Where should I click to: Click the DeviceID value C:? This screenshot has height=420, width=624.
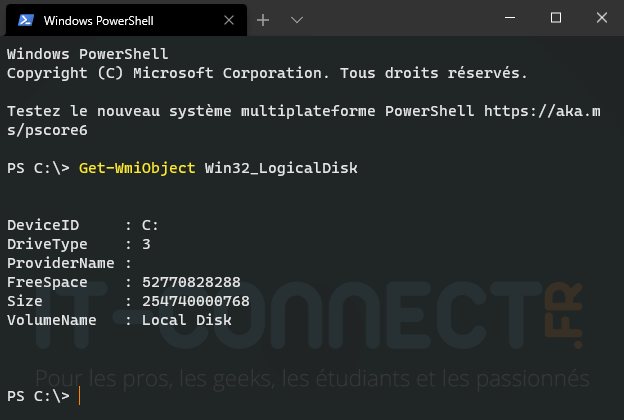(152, 225)
